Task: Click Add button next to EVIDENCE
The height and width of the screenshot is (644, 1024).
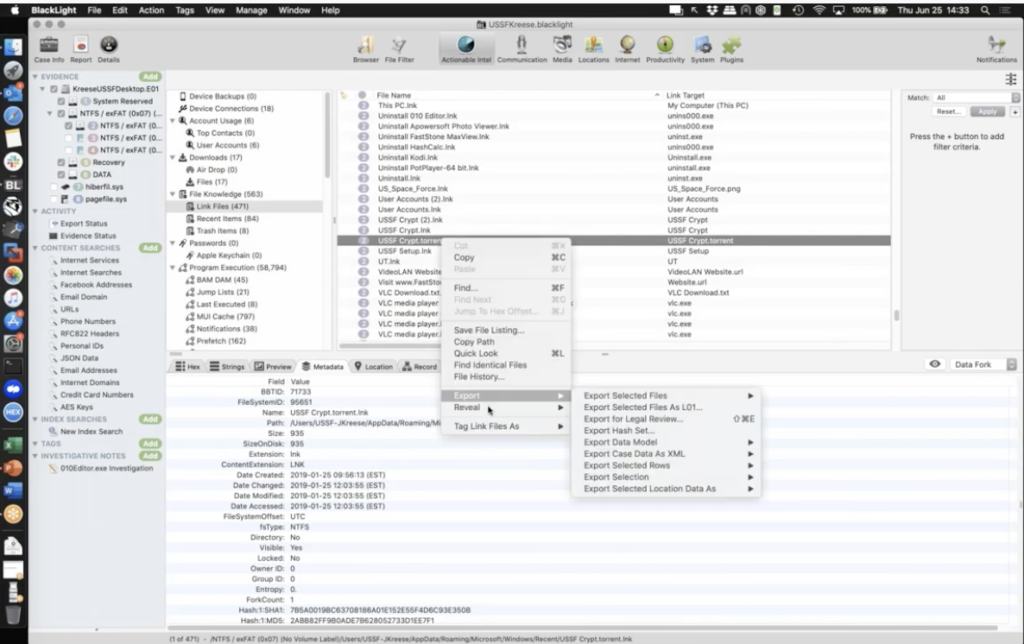Action: pyautogui.click(x=150, y=77)
